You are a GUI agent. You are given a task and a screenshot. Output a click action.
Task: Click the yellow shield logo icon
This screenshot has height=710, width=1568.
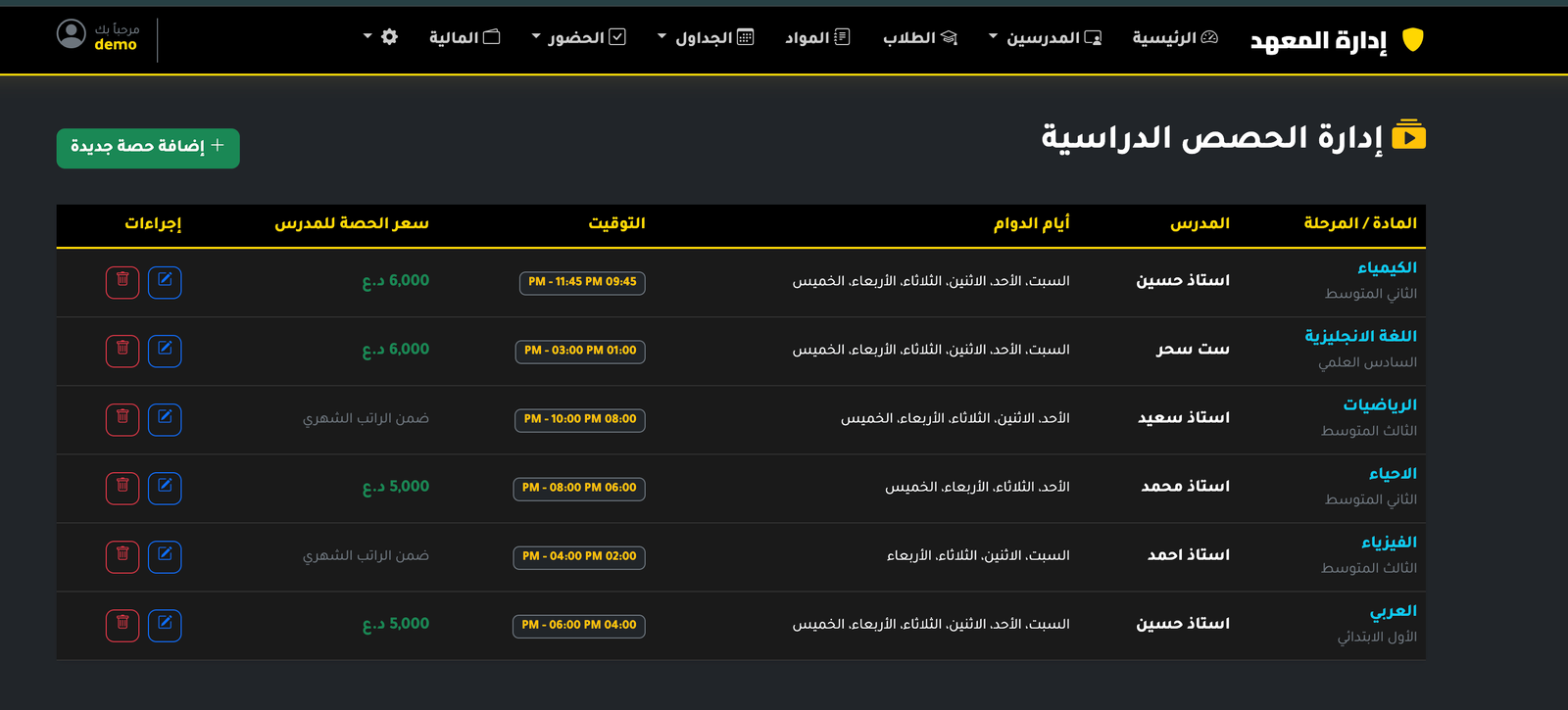point(1412,39)
